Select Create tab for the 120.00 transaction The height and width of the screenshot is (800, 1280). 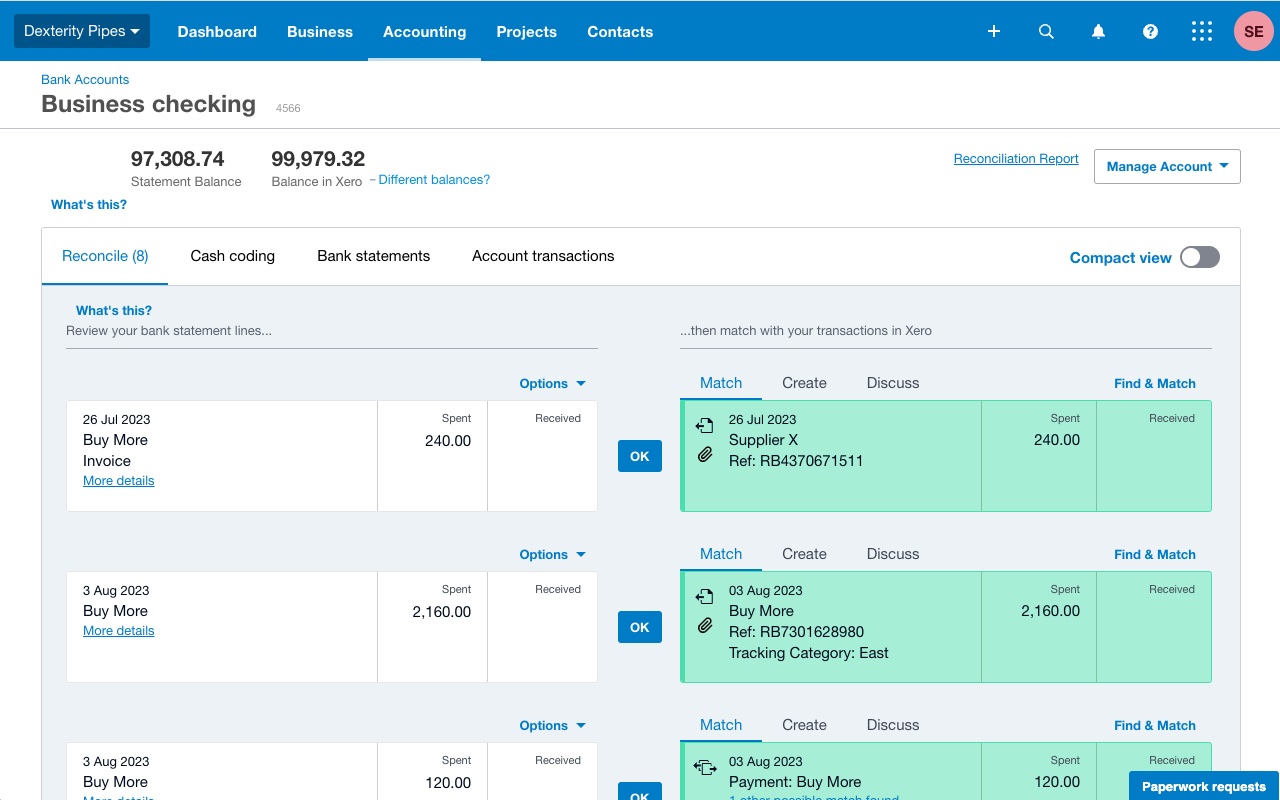tap(804, 725)
